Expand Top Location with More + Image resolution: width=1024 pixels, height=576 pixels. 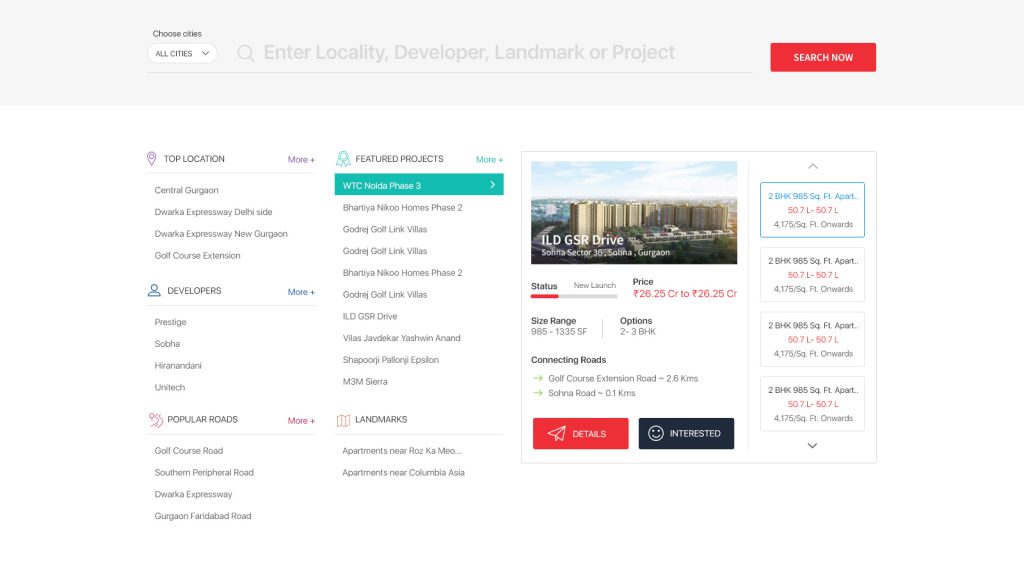[x=301, y=159]
